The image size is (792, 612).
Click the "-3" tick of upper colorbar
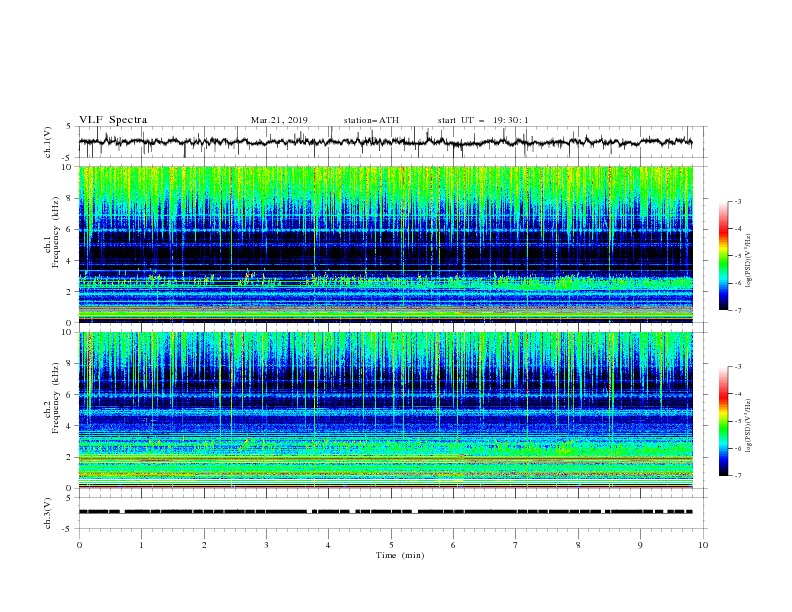coord(737,201)
